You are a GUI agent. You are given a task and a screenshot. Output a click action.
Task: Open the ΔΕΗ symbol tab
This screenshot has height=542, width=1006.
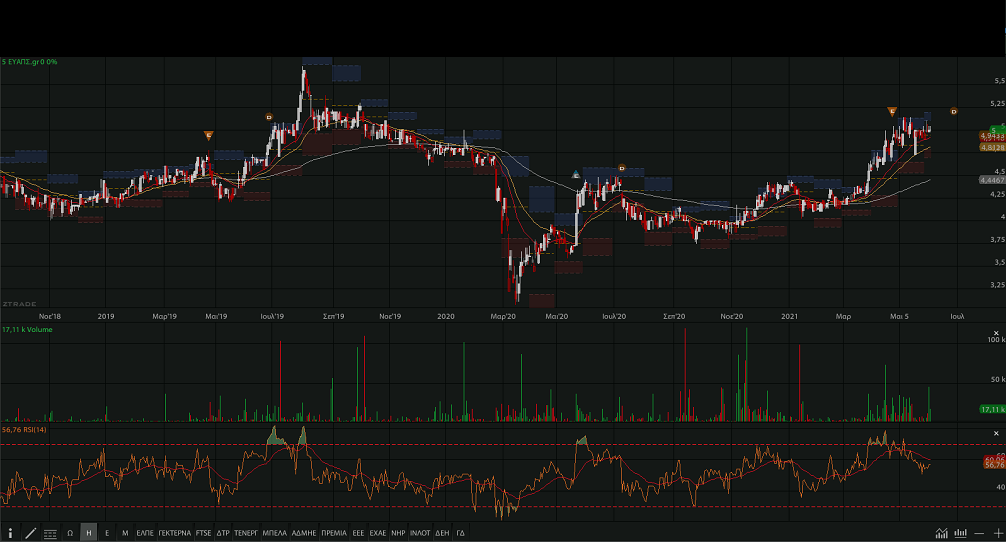442,533
